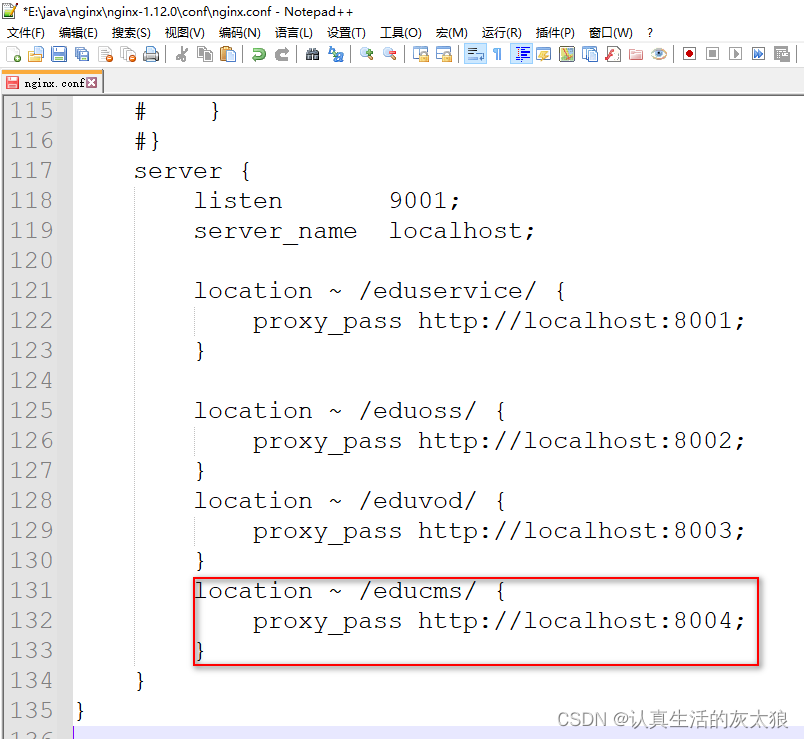Open the 宏(M) menu
This screenshot has height=739, width=804.
click(x=451, y=33)
